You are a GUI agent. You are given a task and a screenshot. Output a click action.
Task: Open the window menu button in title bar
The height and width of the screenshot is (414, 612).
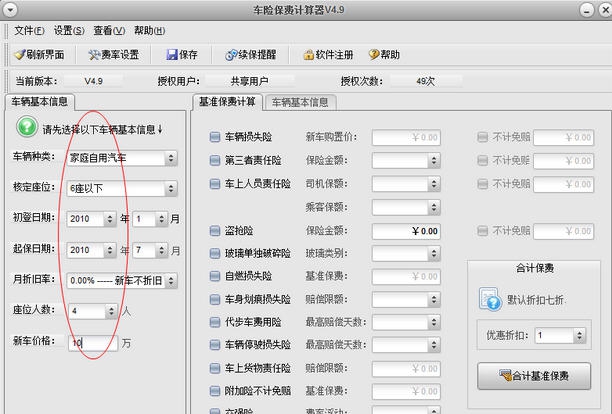pos(10,10)
